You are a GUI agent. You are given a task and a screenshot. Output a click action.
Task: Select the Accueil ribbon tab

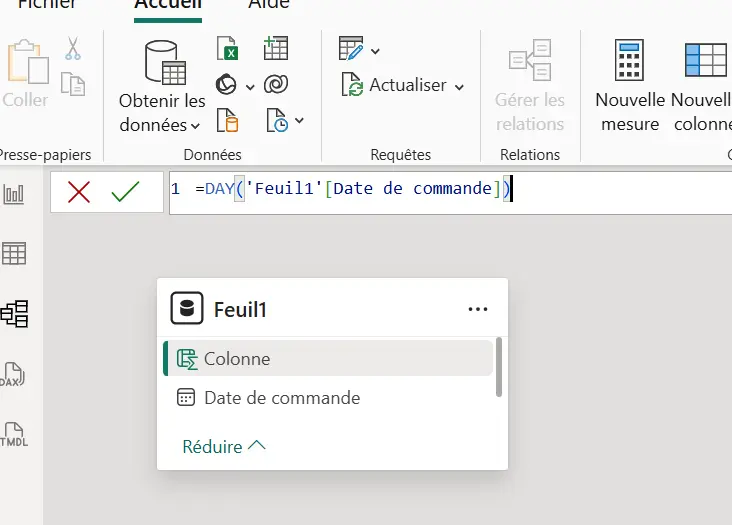[168, 5]
